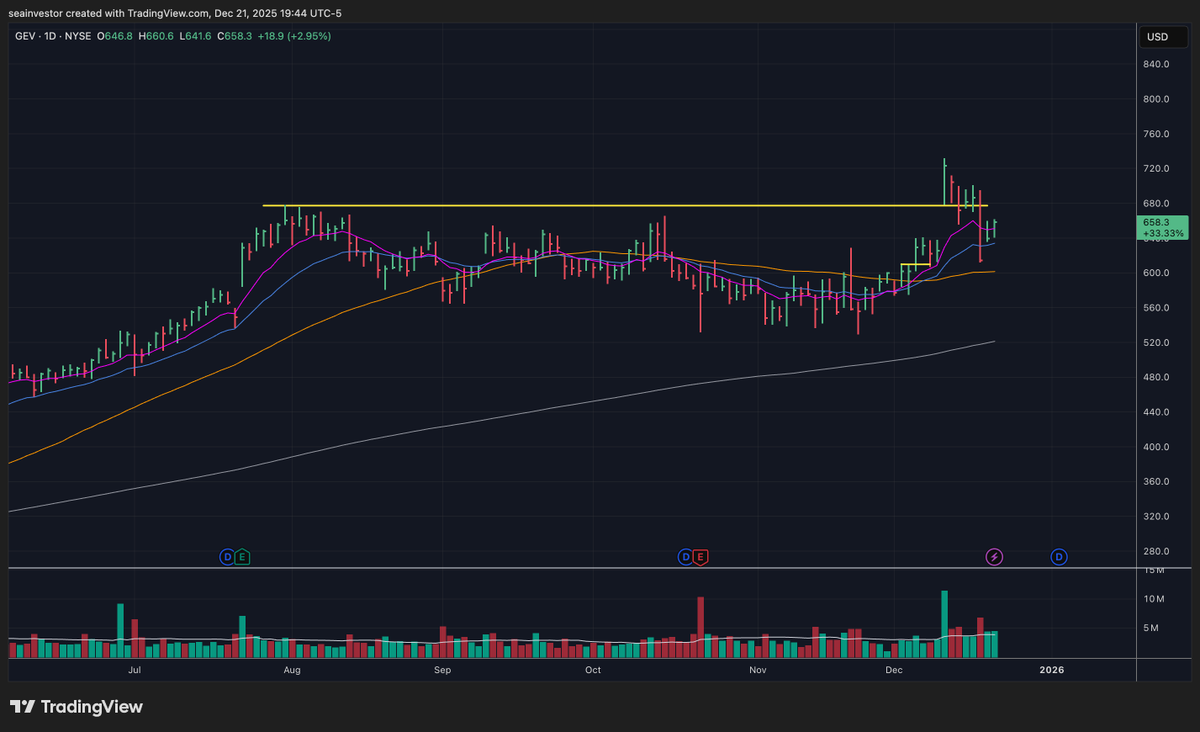Click the green earnings E marker in July
The image size is (1200, 732).
[241, 556]
